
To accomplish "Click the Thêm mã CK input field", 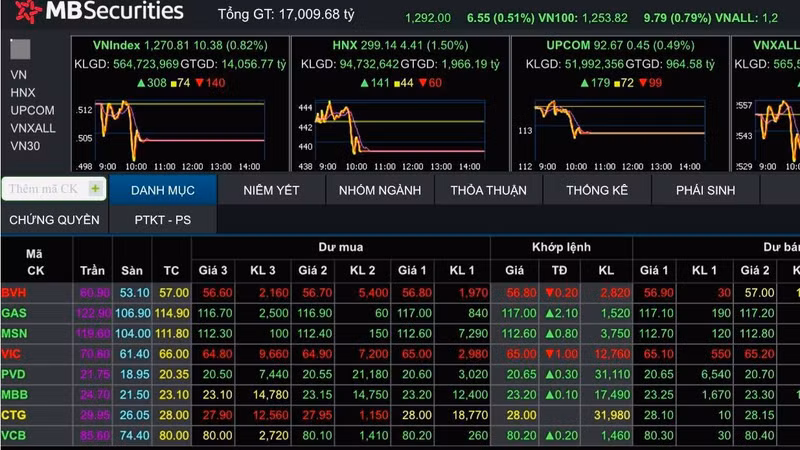I will click(42, 188).
